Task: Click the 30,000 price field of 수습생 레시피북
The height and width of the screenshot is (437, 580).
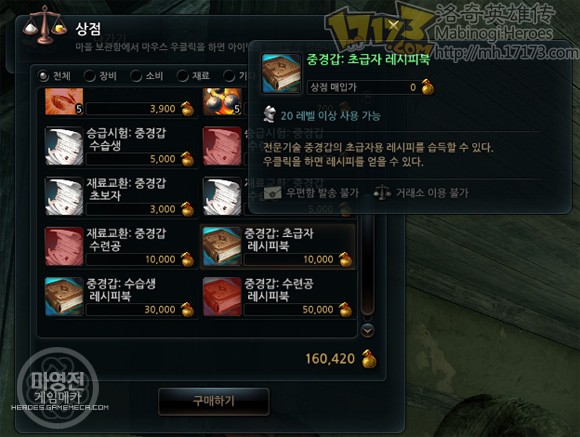Action: pos(132,309)
